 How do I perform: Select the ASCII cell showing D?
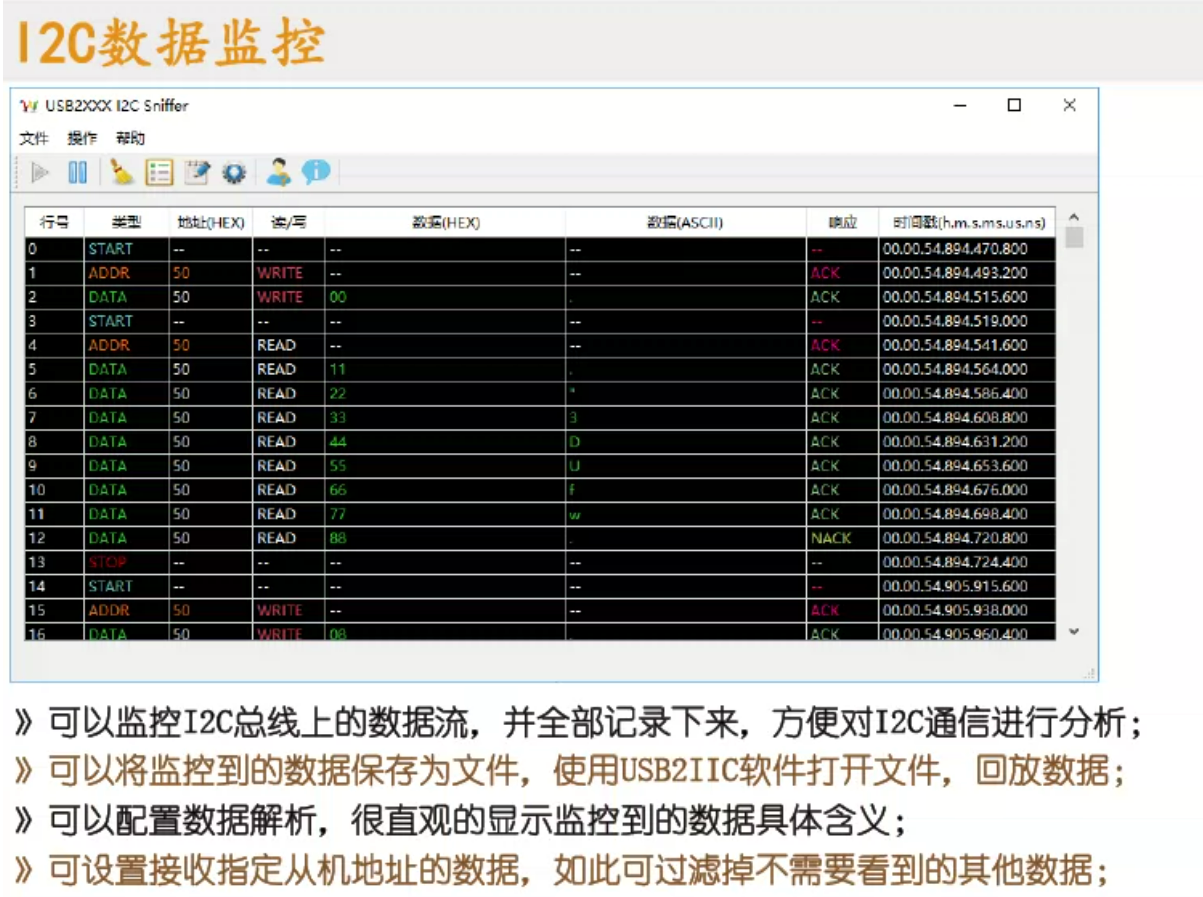686,442
